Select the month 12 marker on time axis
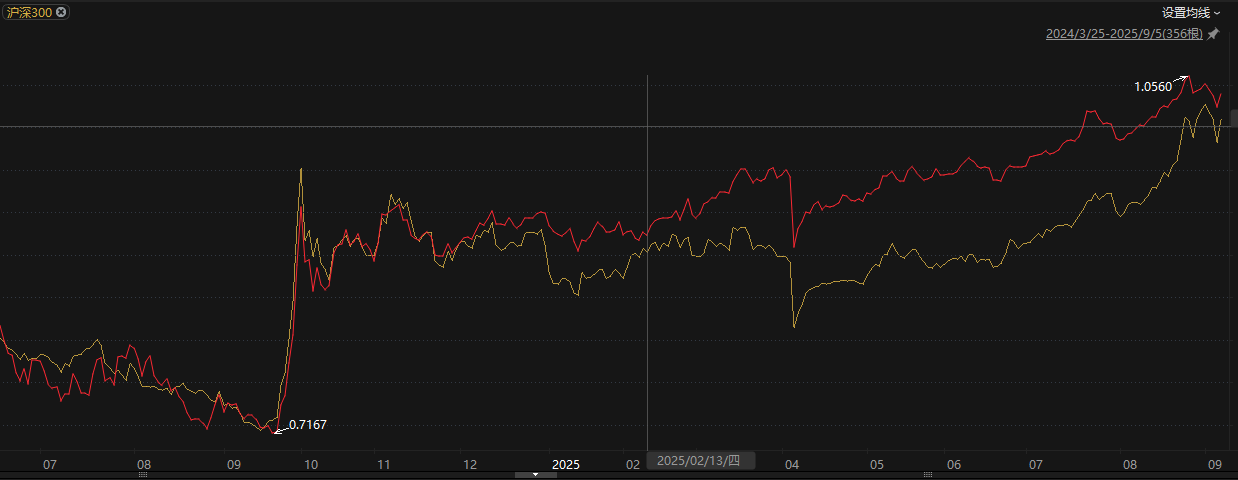The height and width of the screenshot is (480, 1238). click(x=471, y=465)
